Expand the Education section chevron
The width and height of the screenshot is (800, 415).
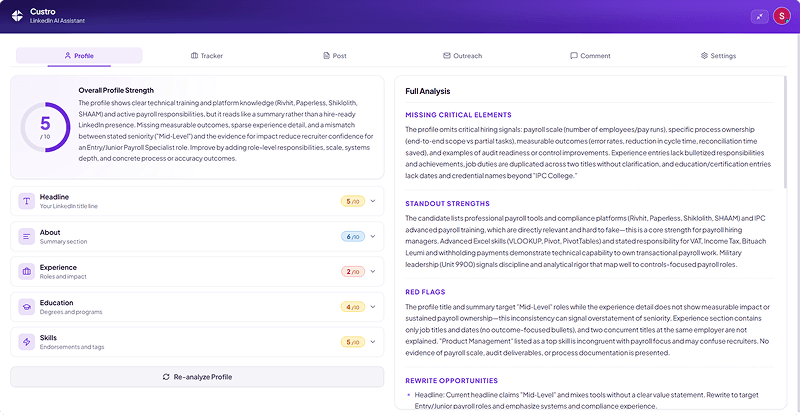[x=373, y=307]
